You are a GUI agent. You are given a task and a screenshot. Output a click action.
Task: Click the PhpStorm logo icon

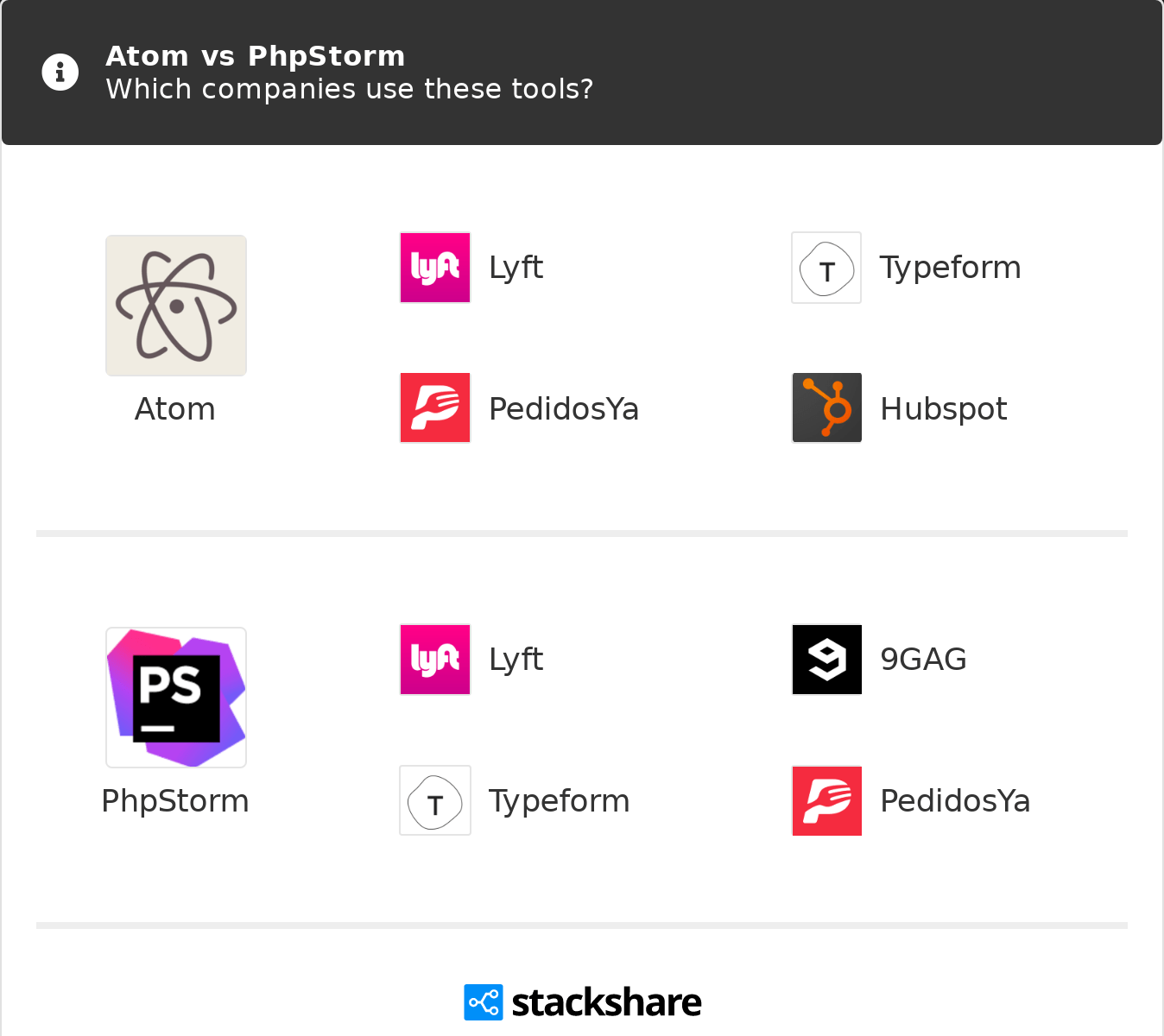point(176,698)
